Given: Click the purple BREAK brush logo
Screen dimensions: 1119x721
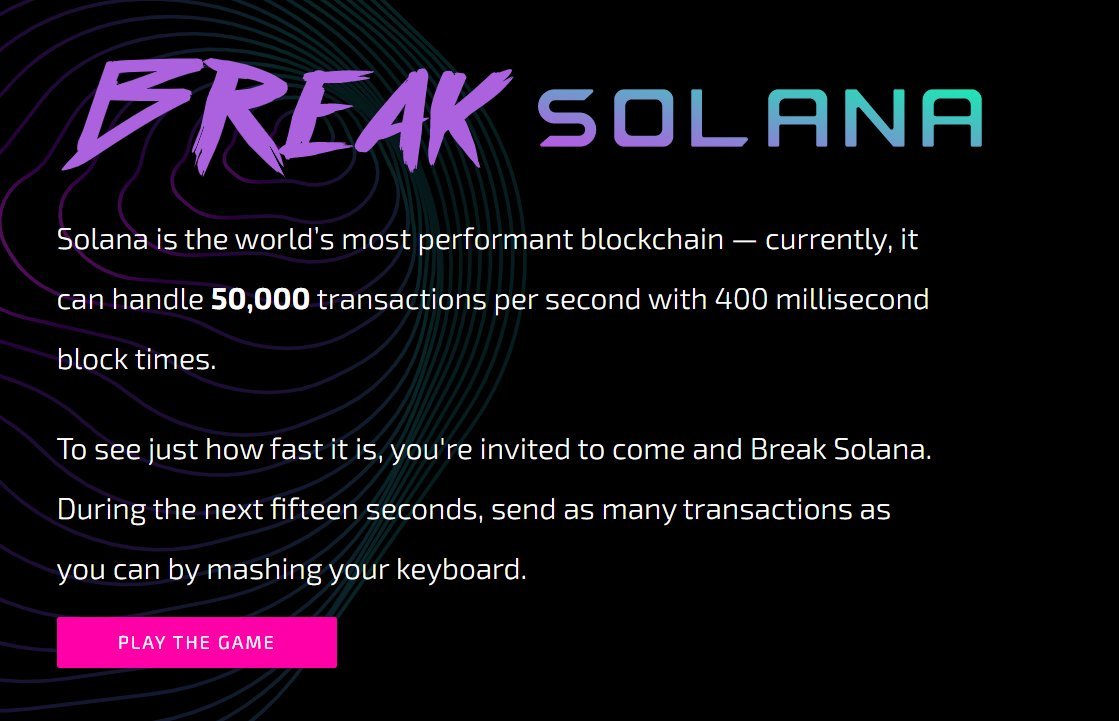Looking at the screenshot, I should [x=287, y=116].
